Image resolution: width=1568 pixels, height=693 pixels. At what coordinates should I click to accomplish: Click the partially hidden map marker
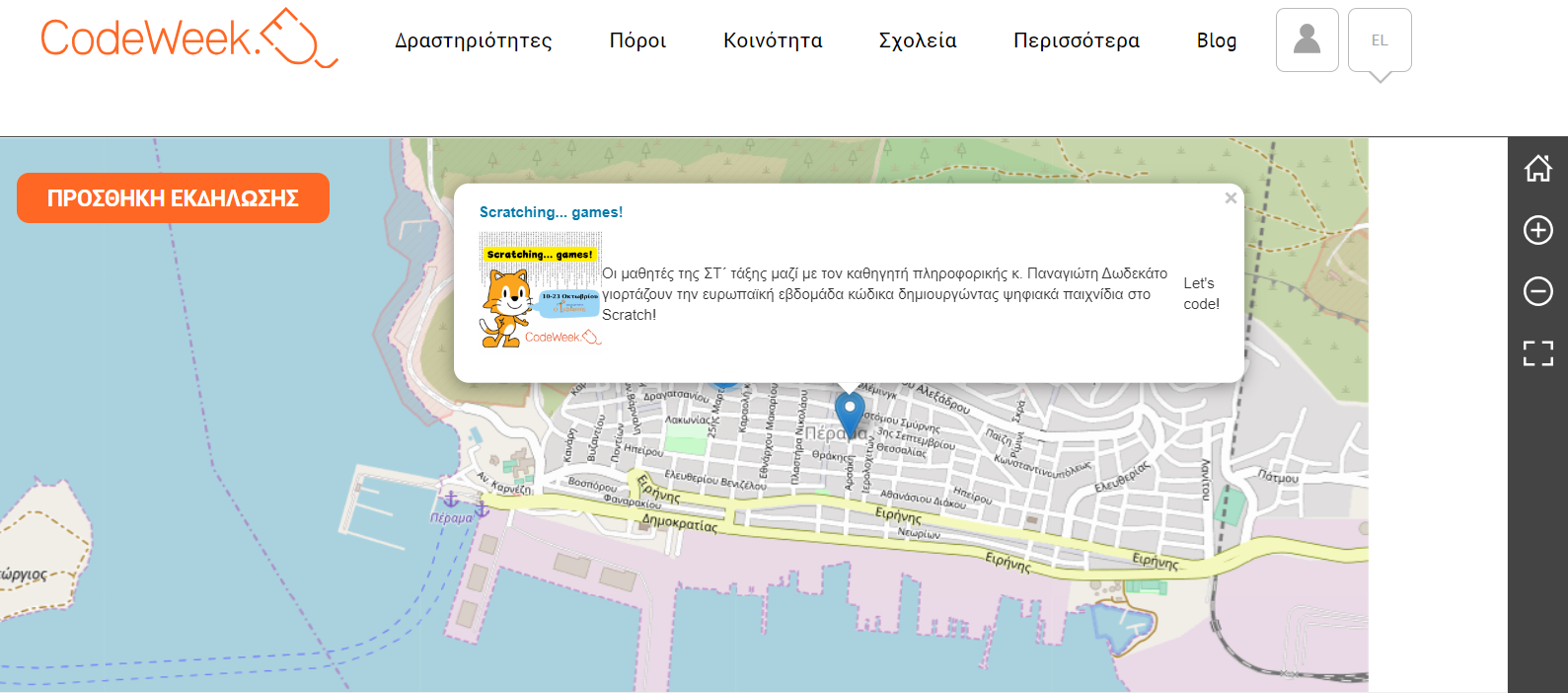tap(724, 383)
